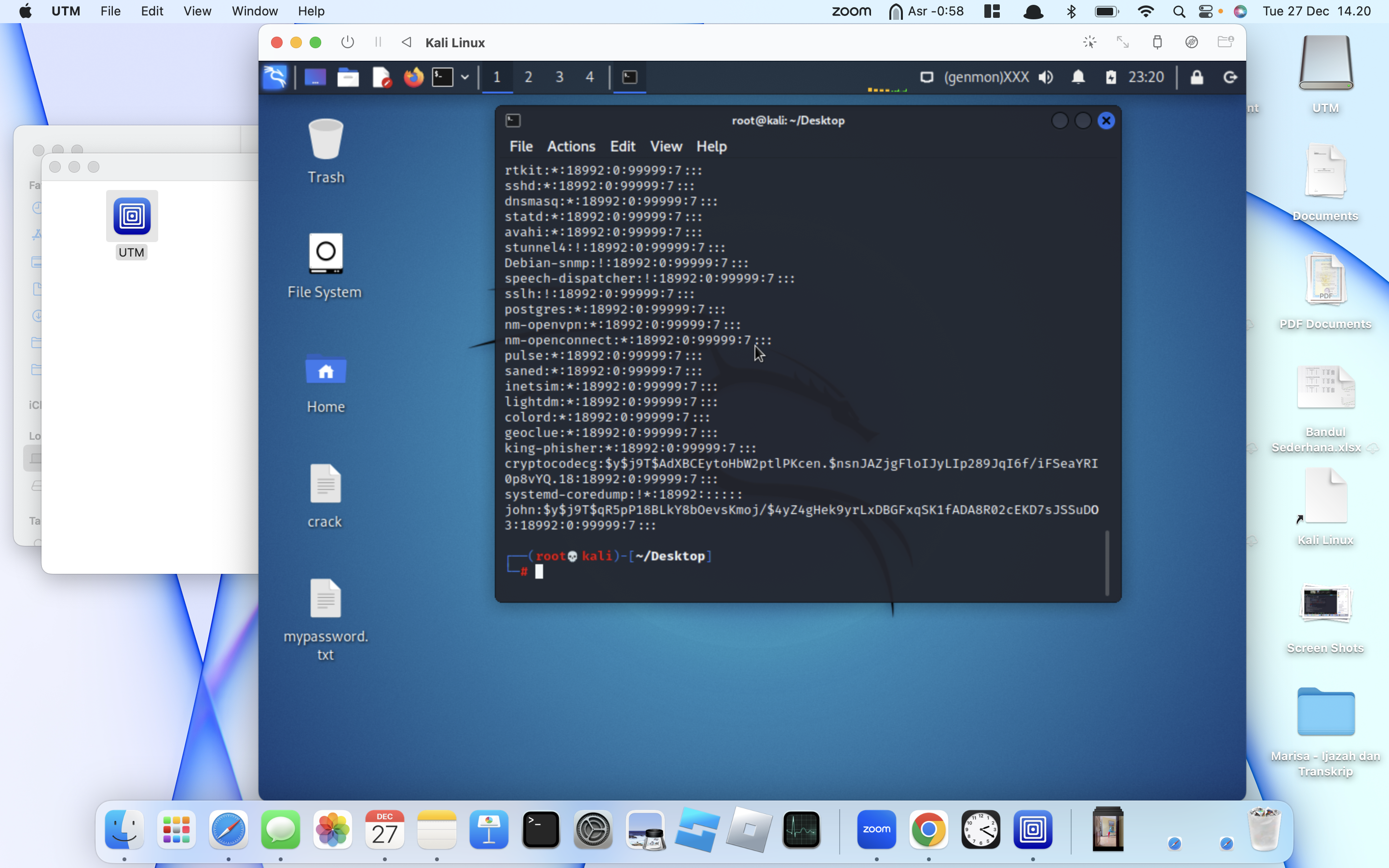Open the terminal File menu
Screen dimensions: 1389x868
point(520,145)
